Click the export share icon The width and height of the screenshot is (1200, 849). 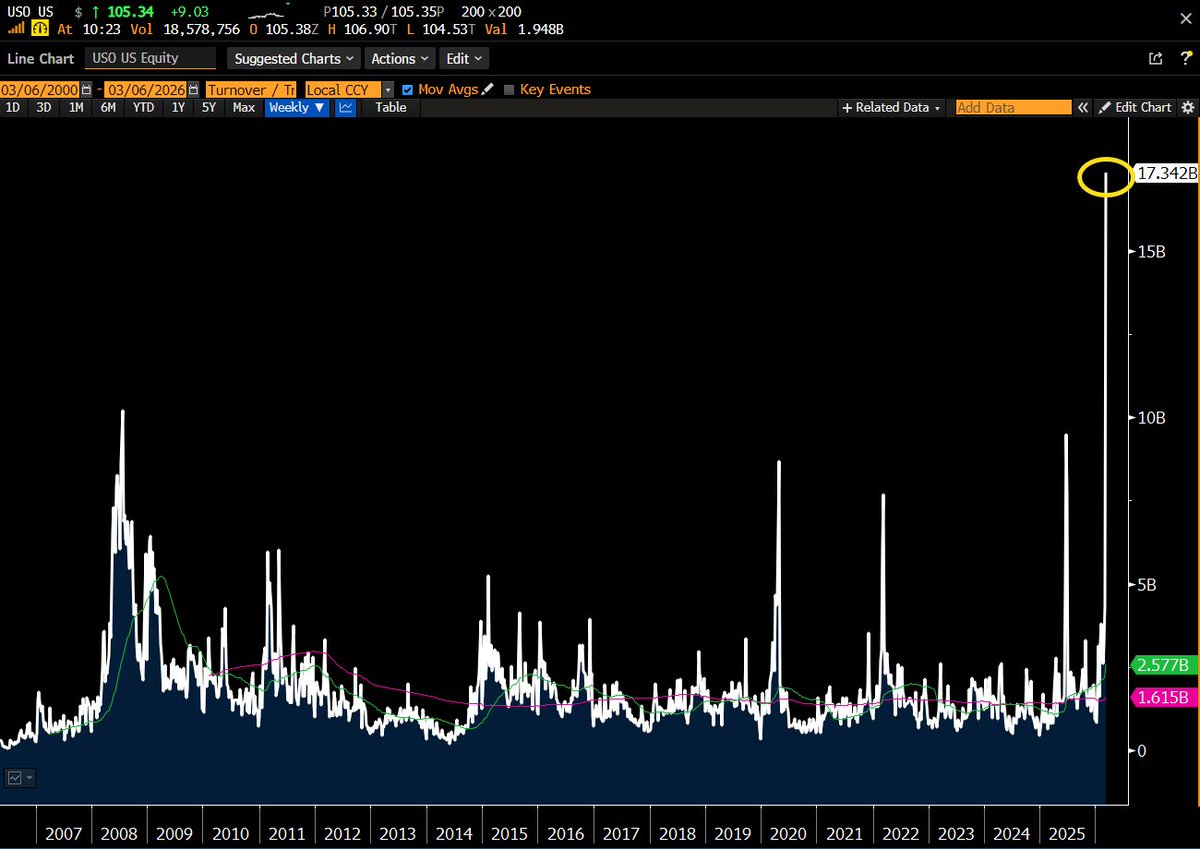click(x=1155, y=58)
